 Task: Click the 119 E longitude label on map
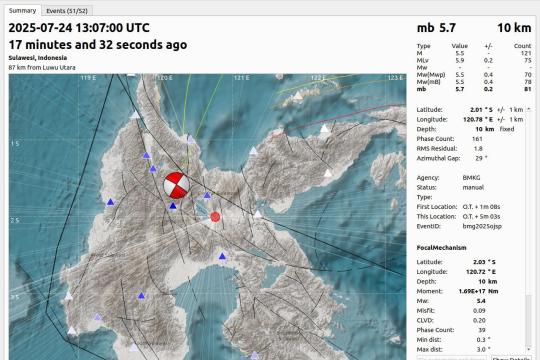point(89,78)
